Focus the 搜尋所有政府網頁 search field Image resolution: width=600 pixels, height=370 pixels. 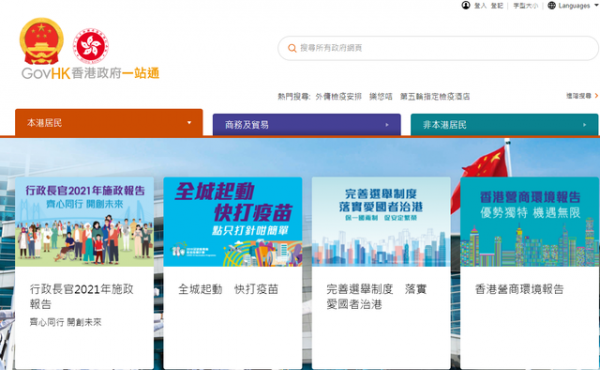[x=438, y=48]
